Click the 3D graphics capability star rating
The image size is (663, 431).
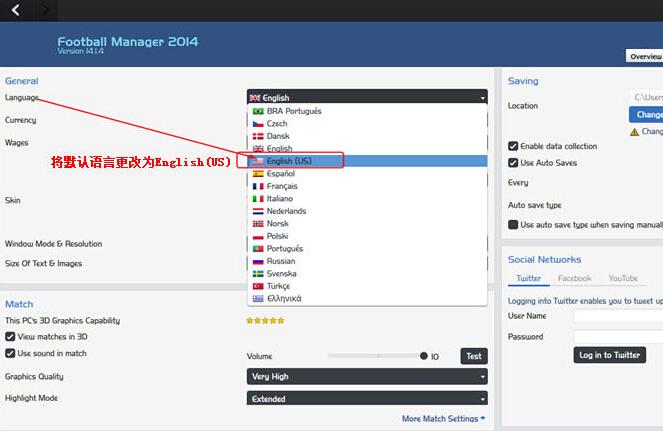pos(266,321)
